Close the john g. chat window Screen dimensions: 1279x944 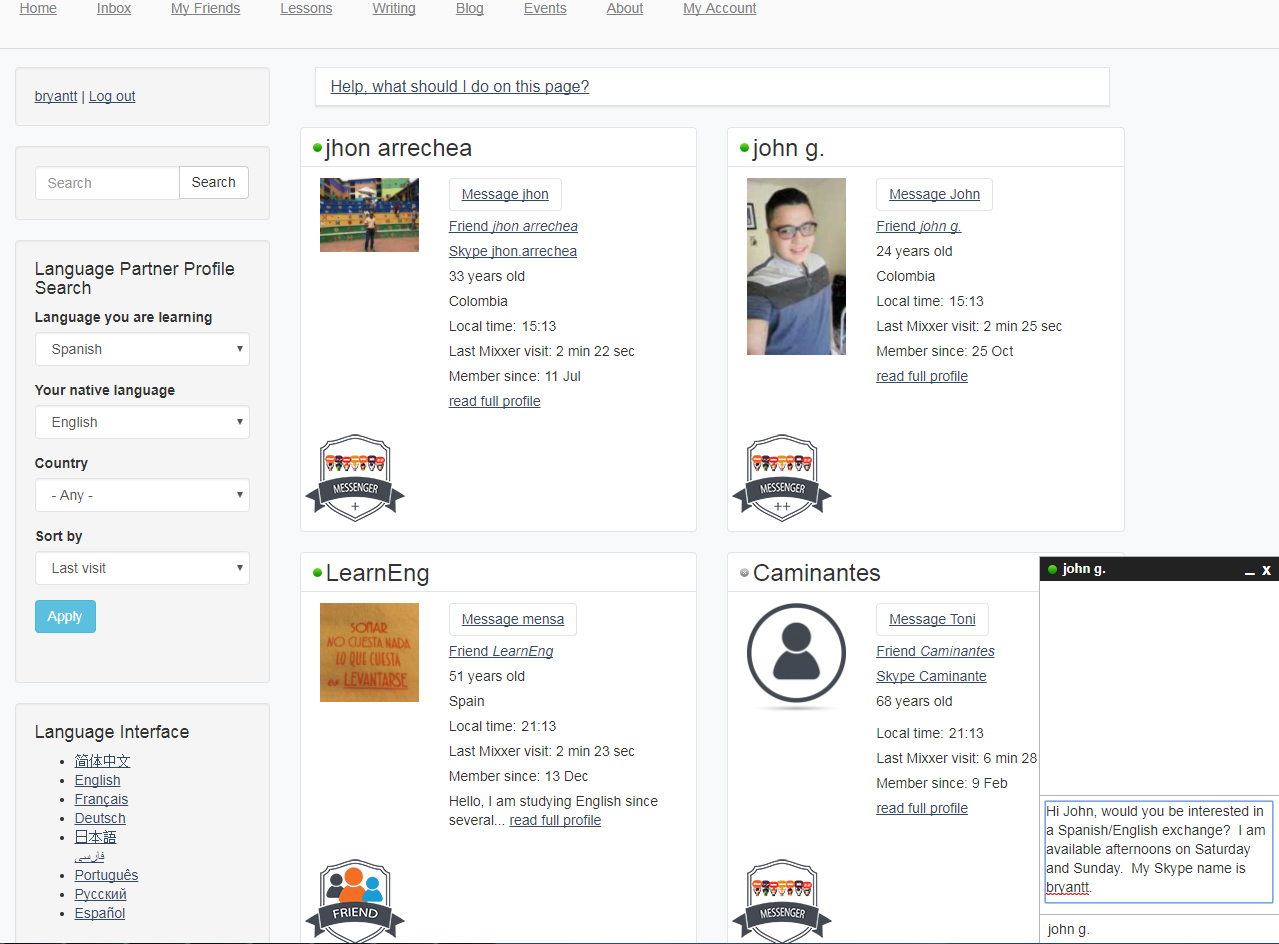pyautogui.click(x=1266, y=570)
